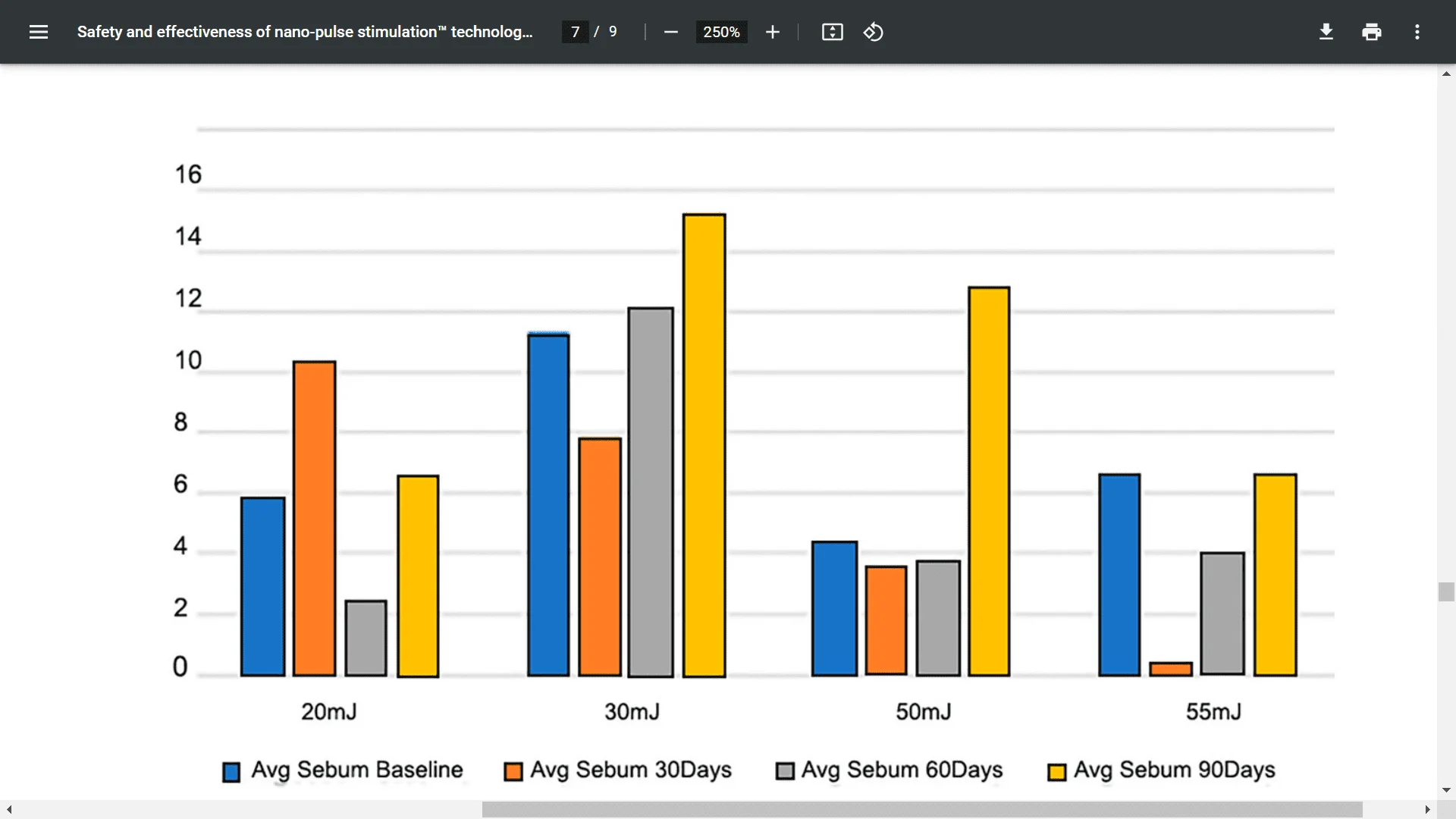Click the '30mJ' axis label

632,711
